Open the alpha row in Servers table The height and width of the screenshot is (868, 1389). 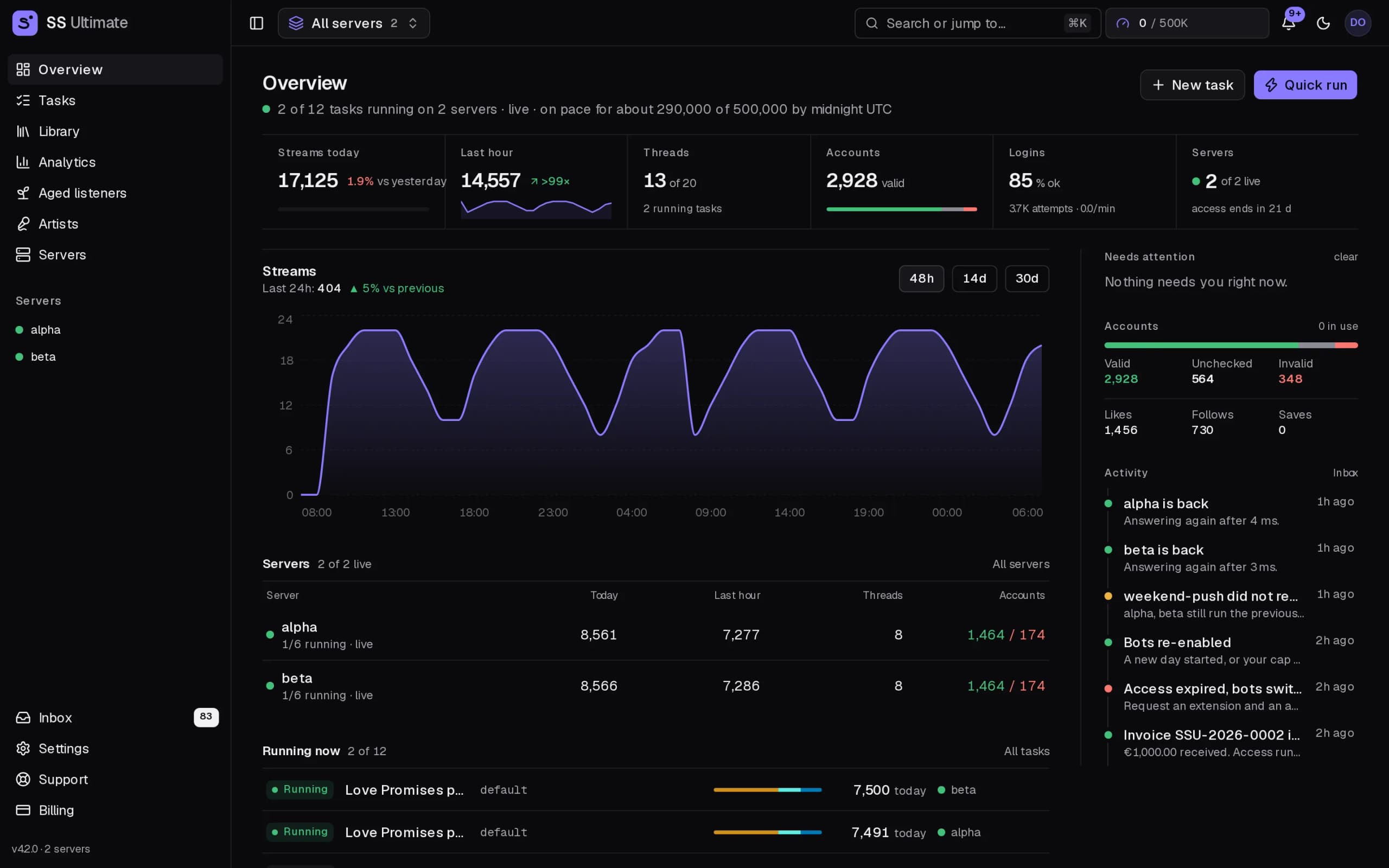(x=655, y=635)
